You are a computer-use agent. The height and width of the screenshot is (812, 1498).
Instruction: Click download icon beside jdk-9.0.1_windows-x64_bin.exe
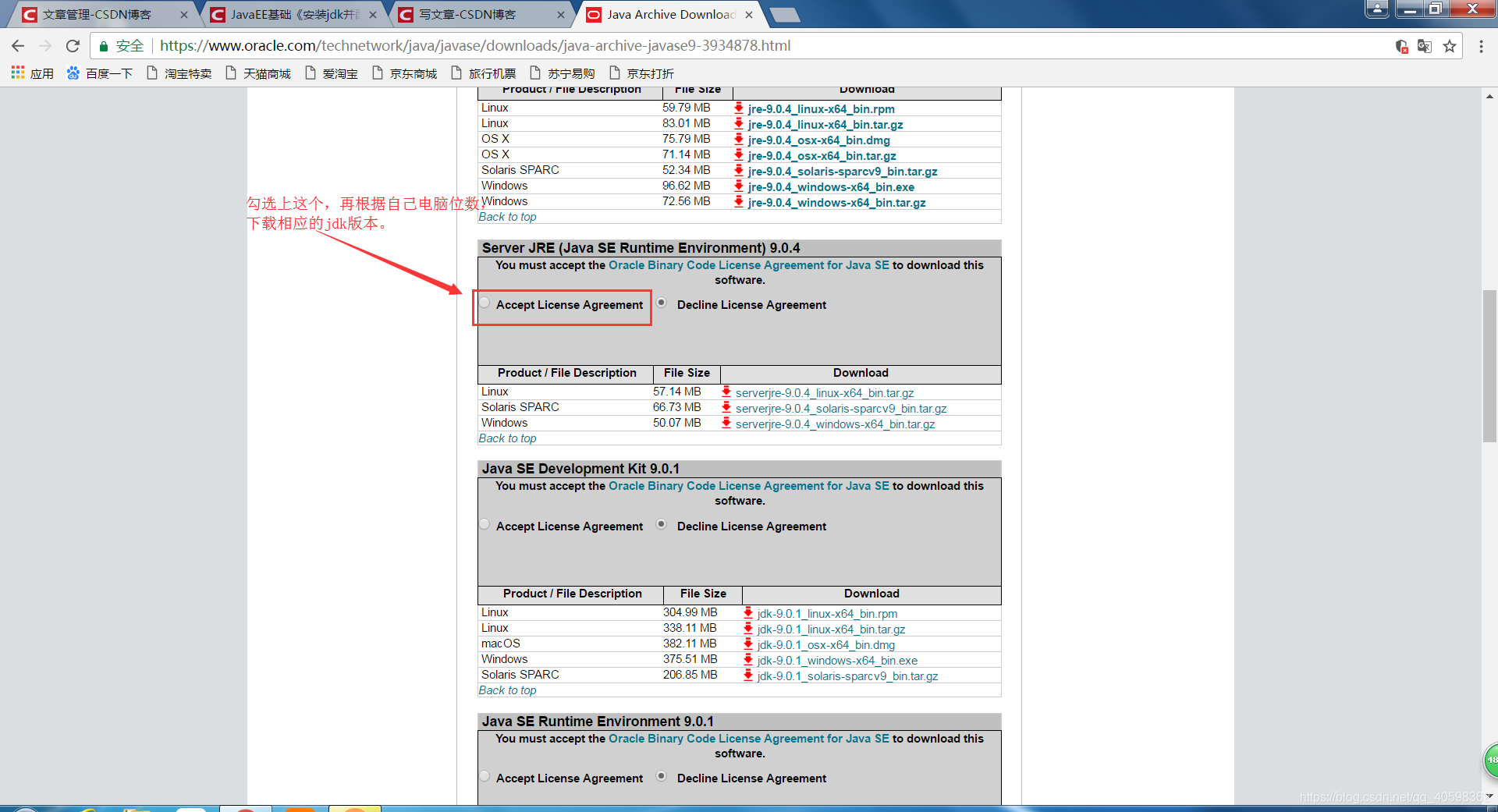click(747, 659)
